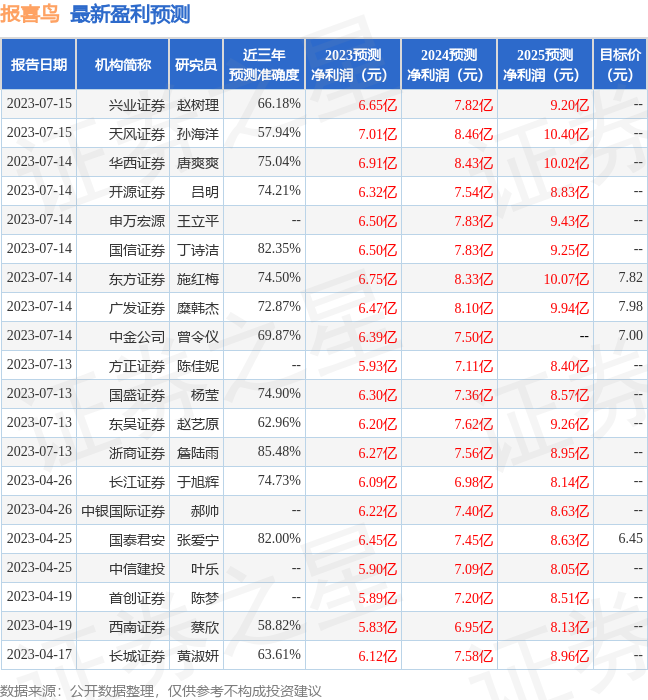Click researcher name 赵树理
This screenshot has height=700, width=648.
(x=198, y=105)
